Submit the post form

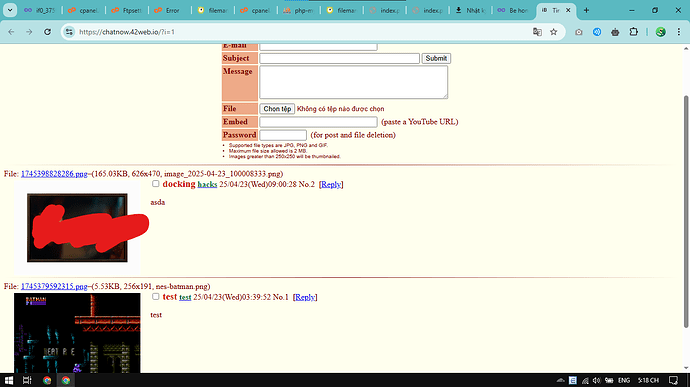point(436,58)
